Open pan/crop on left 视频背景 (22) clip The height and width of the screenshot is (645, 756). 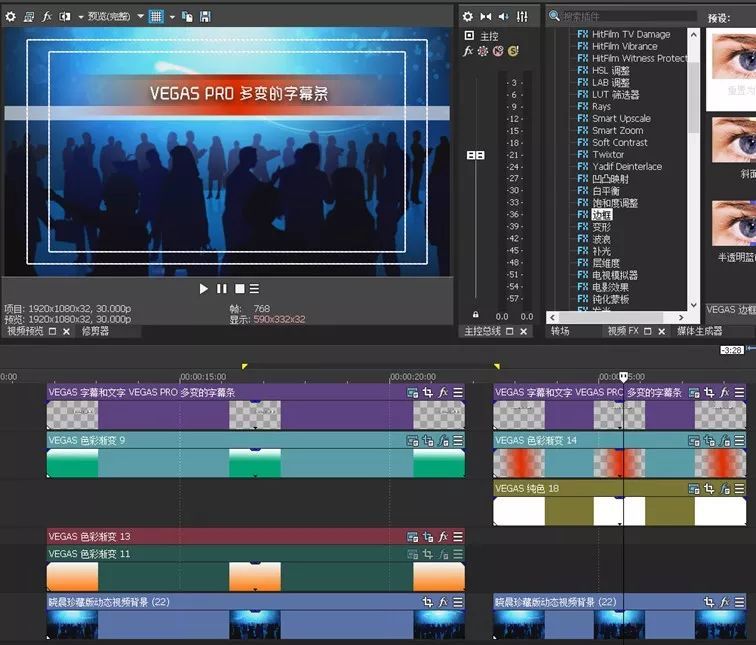pyautogui.click(x=428, y=602)
